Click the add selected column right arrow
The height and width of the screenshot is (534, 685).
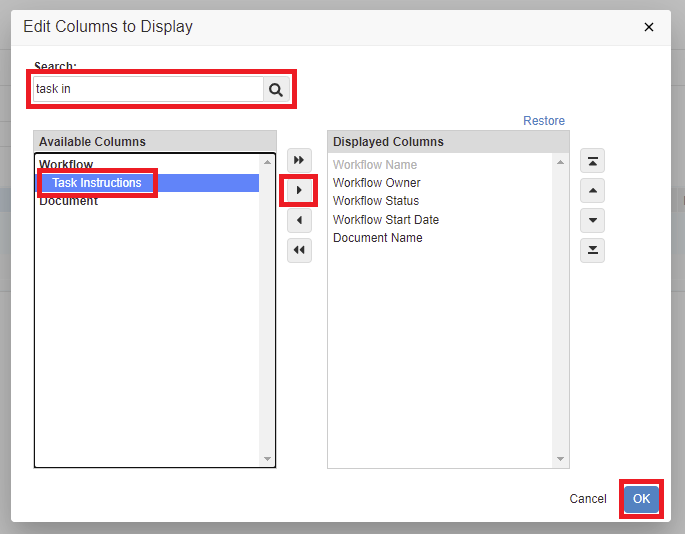[x=299, y=190]
